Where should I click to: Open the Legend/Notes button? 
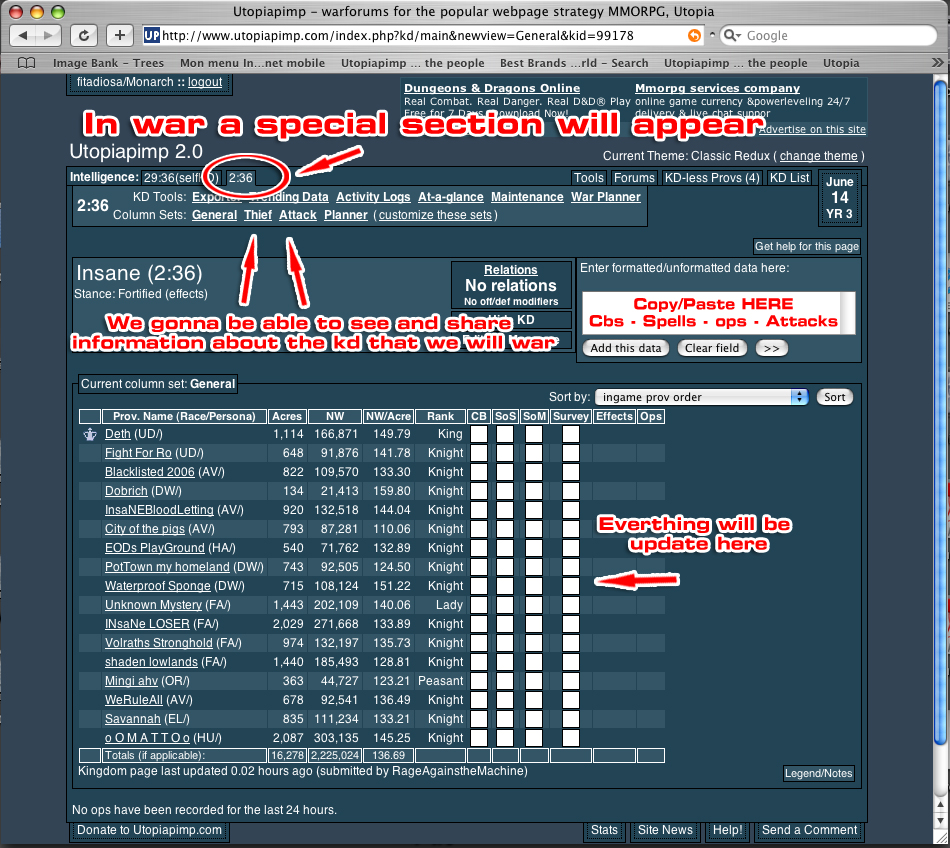(x=819, y=773)
